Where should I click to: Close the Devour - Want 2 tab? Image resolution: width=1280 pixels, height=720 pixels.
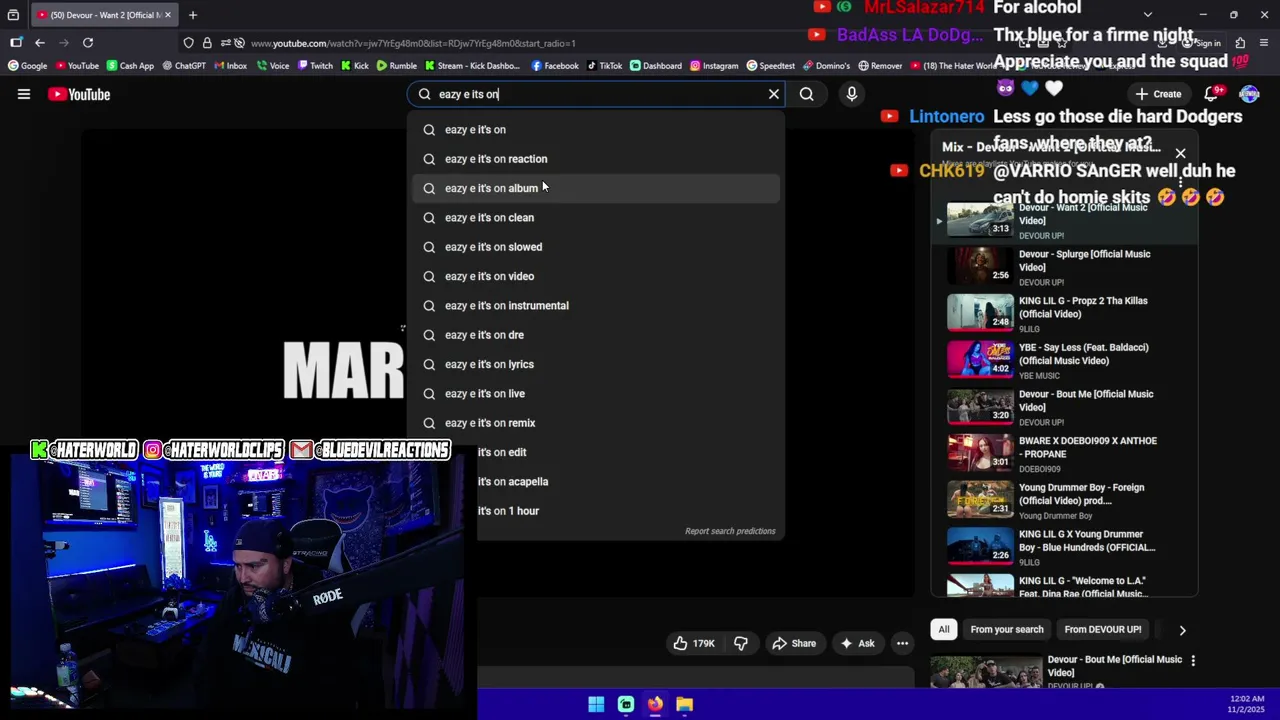(168, 15)
